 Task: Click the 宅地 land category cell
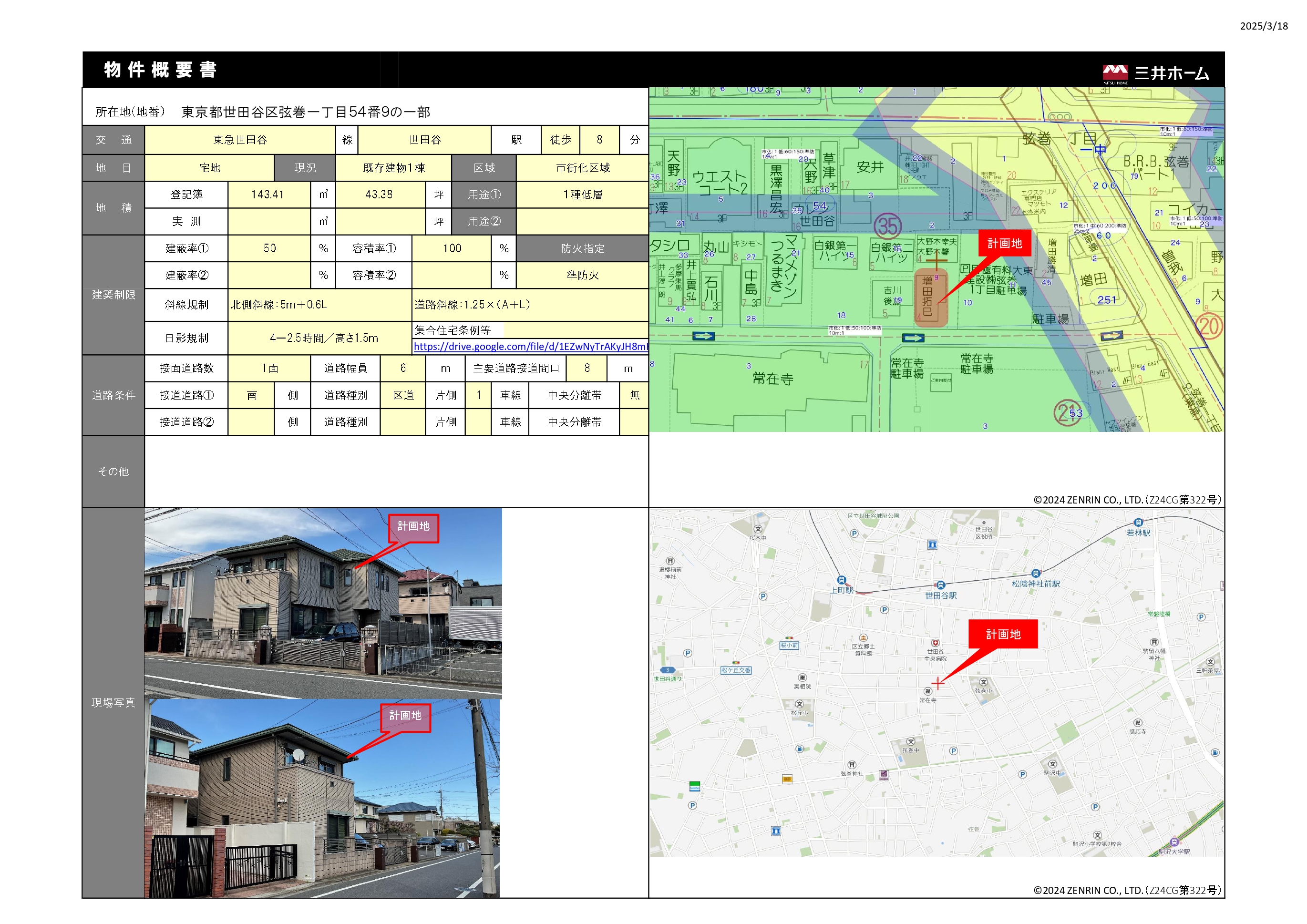[209, 167]
